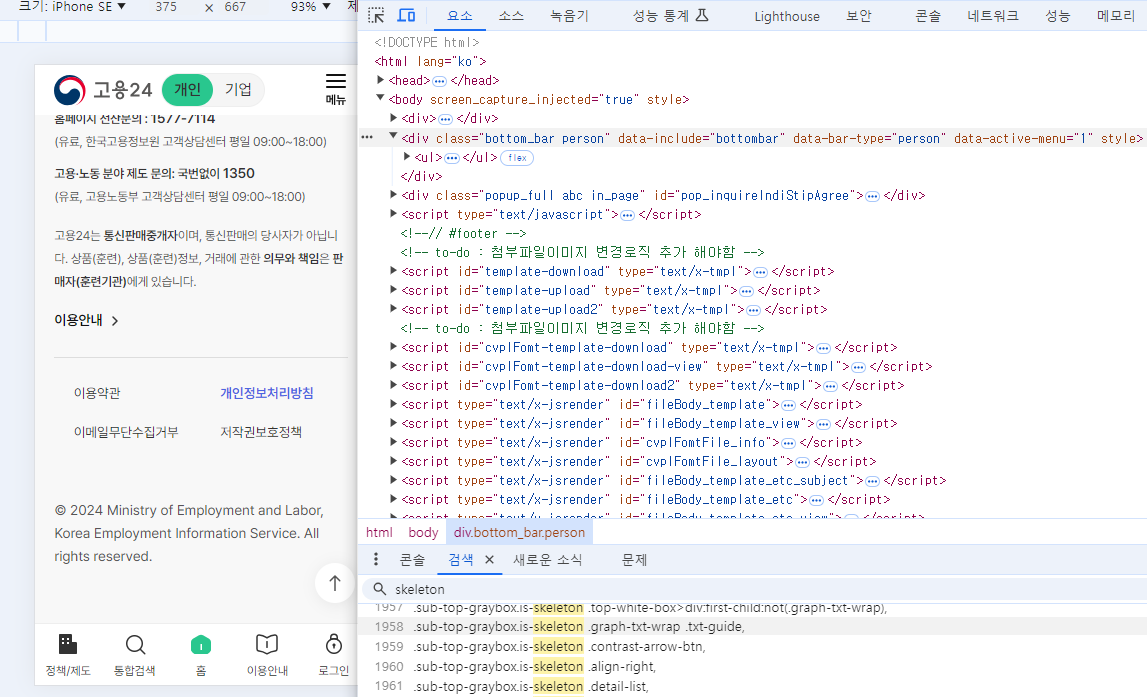The height and width of the screenshot is (697, 1147).
Task: Open search result line 1958
Action: [x=752, y=627]
